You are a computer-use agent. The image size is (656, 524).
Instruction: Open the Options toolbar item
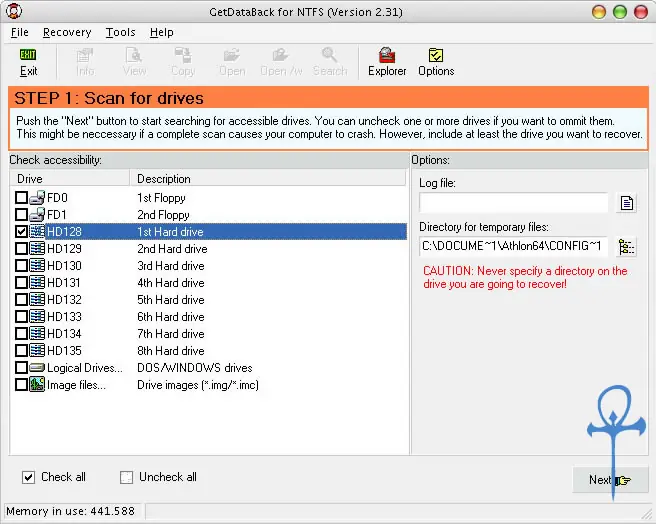point(436,62)
